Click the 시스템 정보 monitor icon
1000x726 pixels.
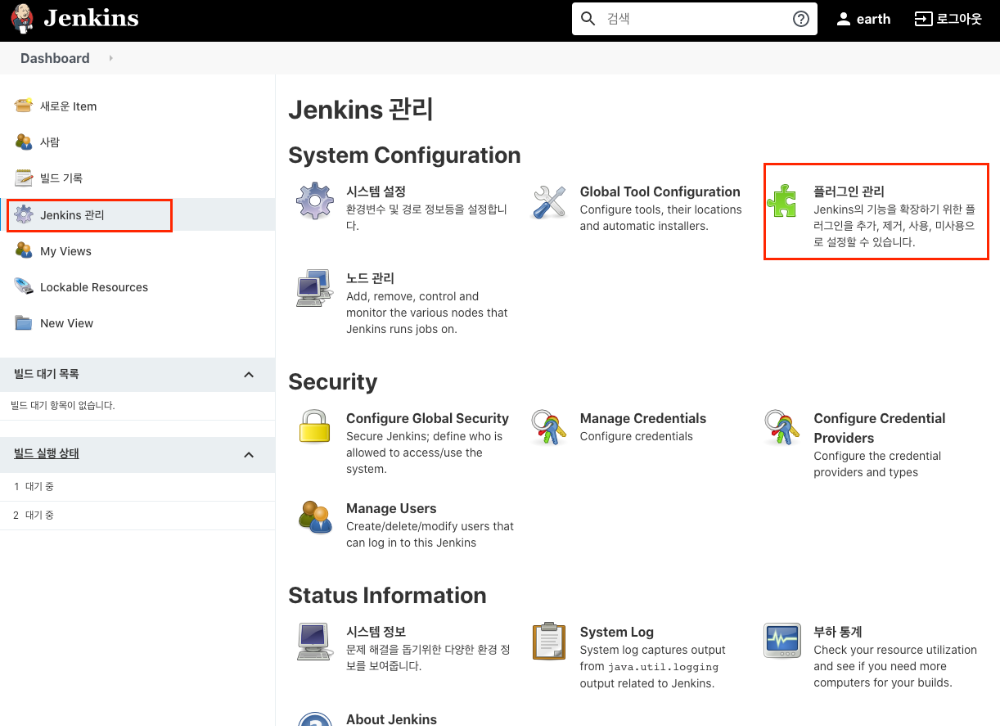(314, 641)
